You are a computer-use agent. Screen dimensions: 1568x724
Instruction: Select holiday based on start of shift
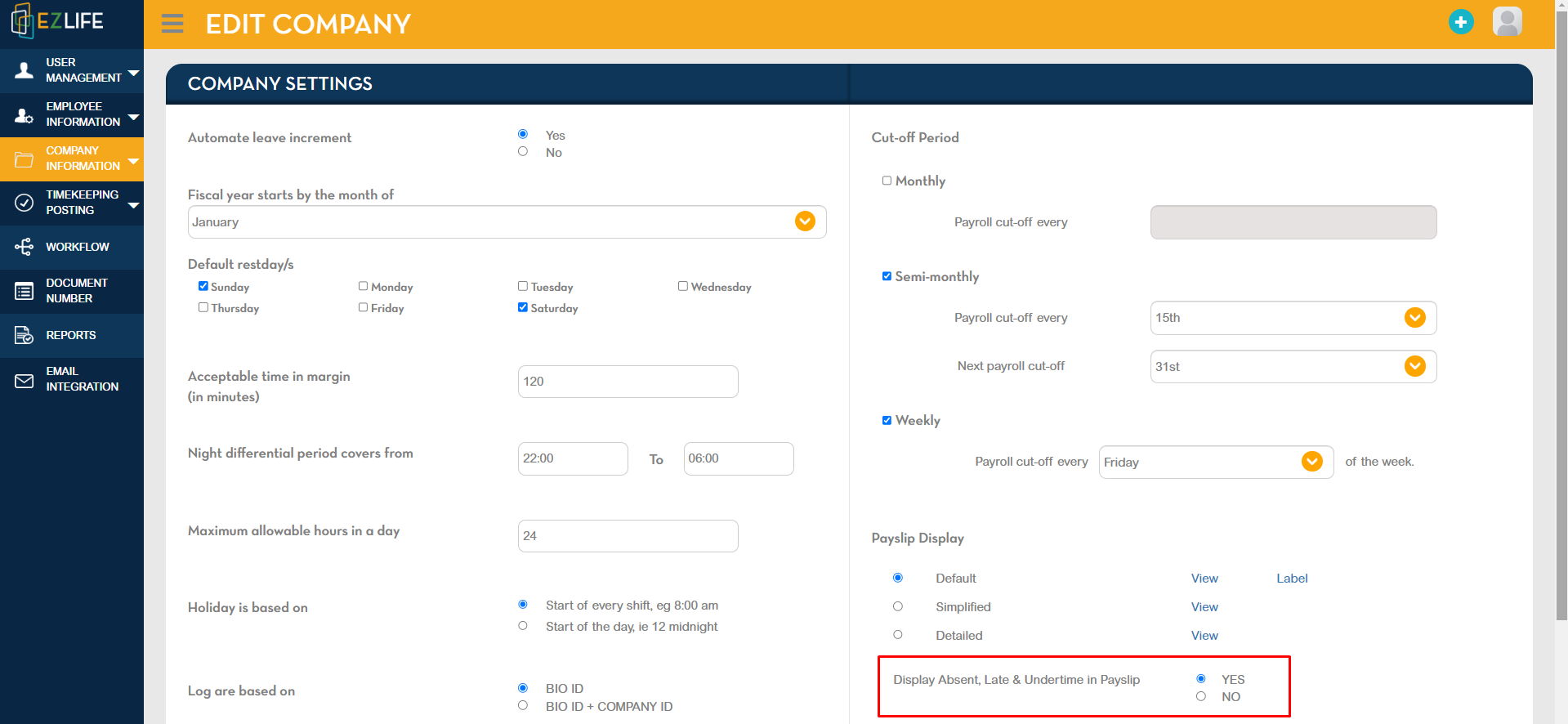523,605
